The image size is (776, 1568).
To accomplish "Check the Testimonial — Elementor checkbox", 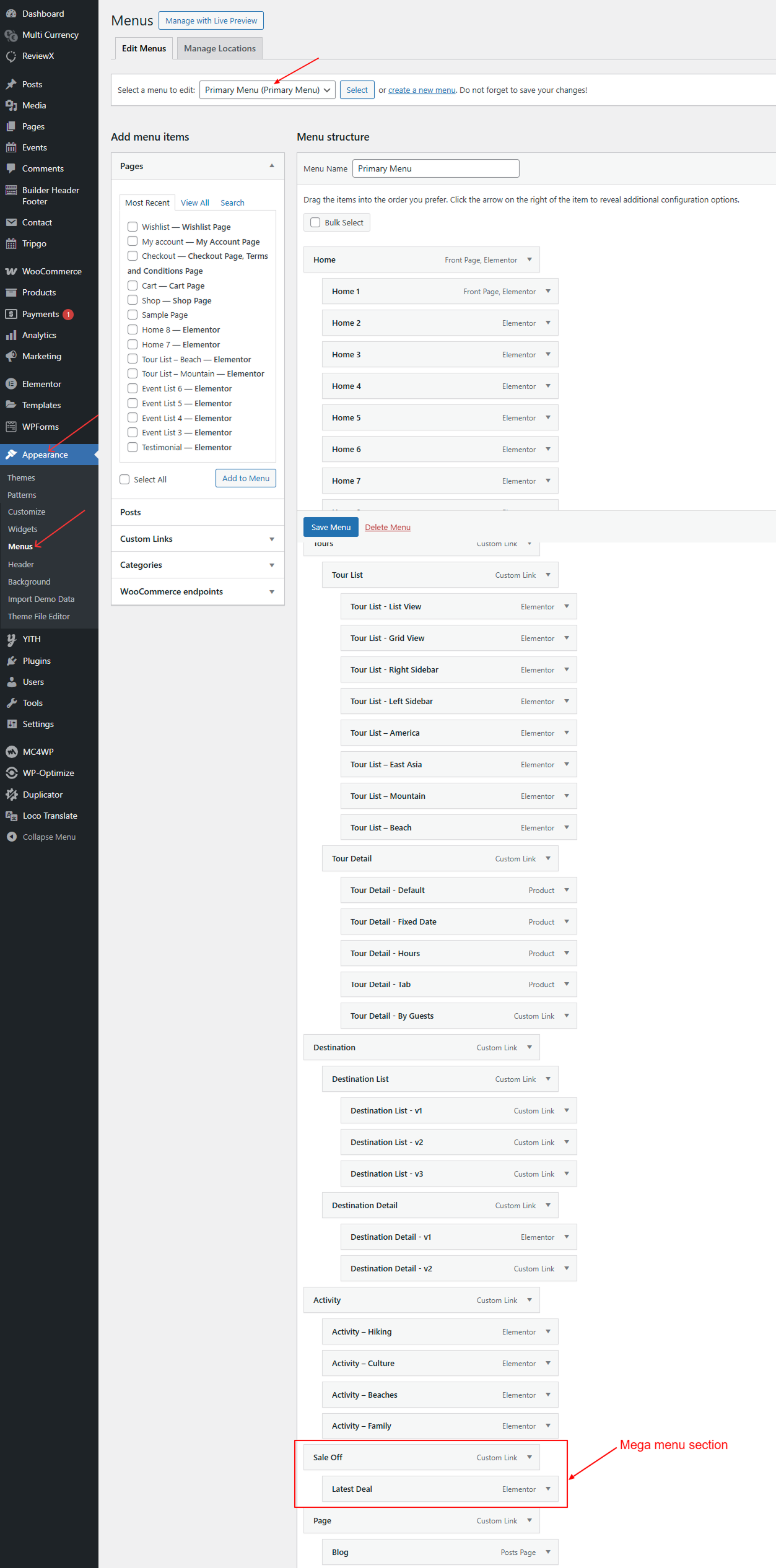I will click(133, 447).
